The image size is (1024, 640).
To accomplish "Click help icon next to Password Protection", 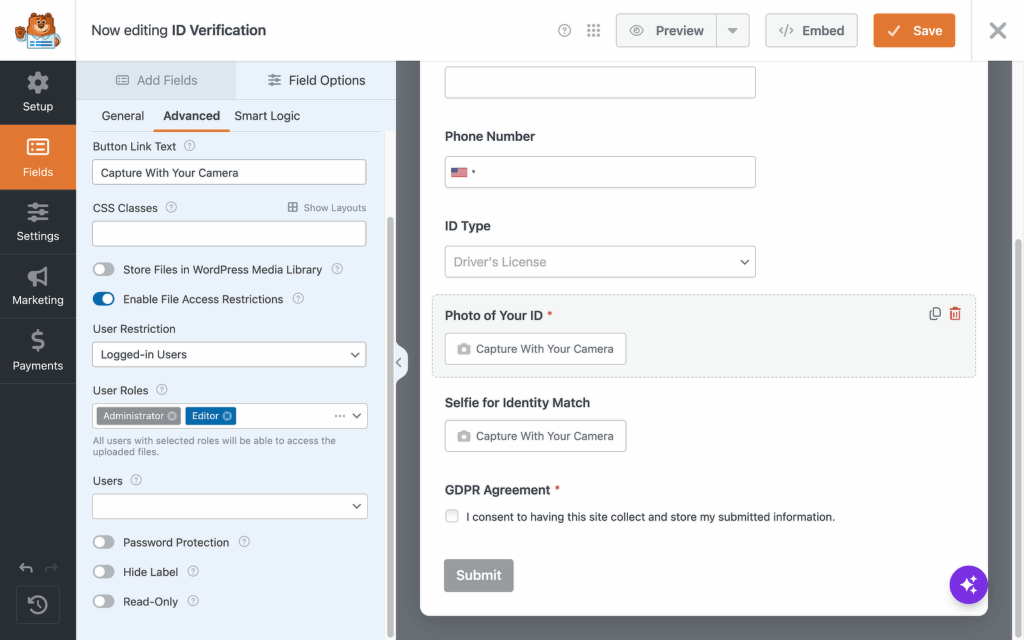I will pyautogui.click(x=244, y=541).
